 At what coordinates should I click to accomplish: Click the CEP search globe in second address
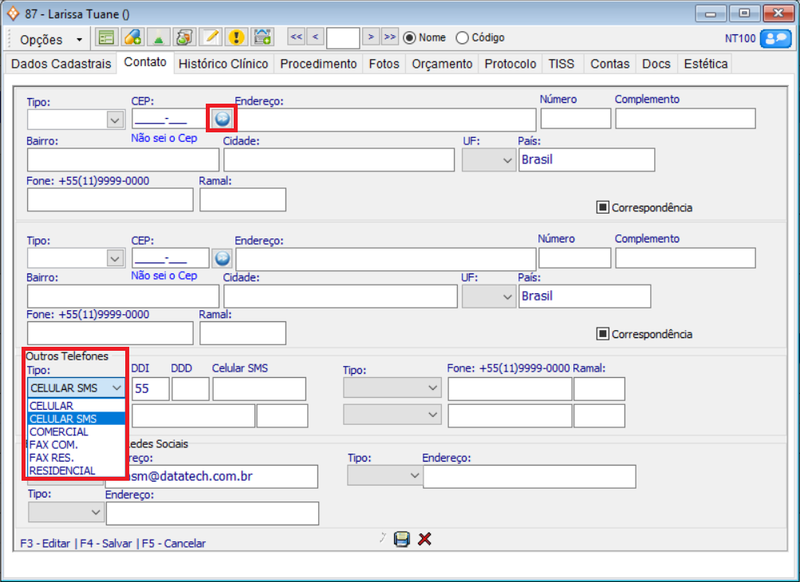[222, 258]
